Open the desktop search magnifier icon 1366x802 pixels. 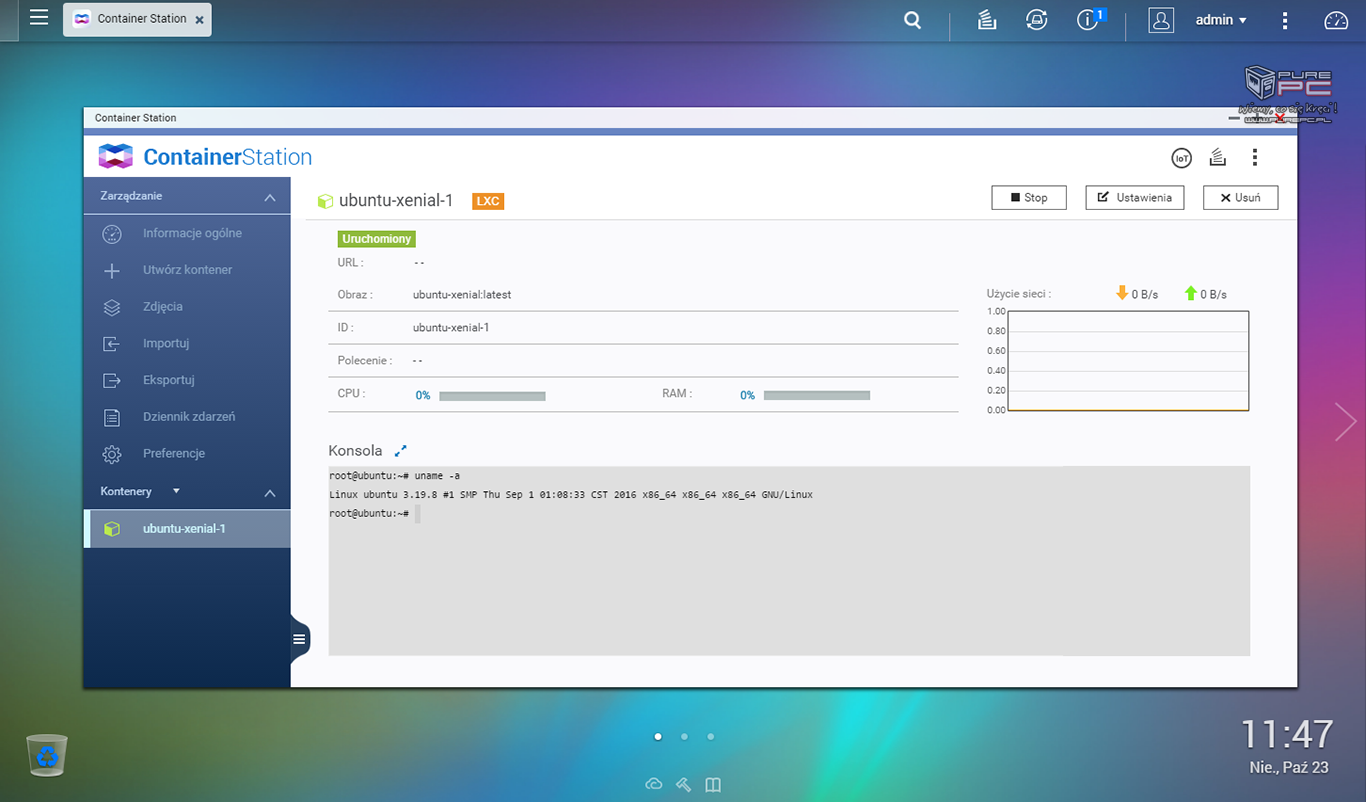[x=912, y=20]
